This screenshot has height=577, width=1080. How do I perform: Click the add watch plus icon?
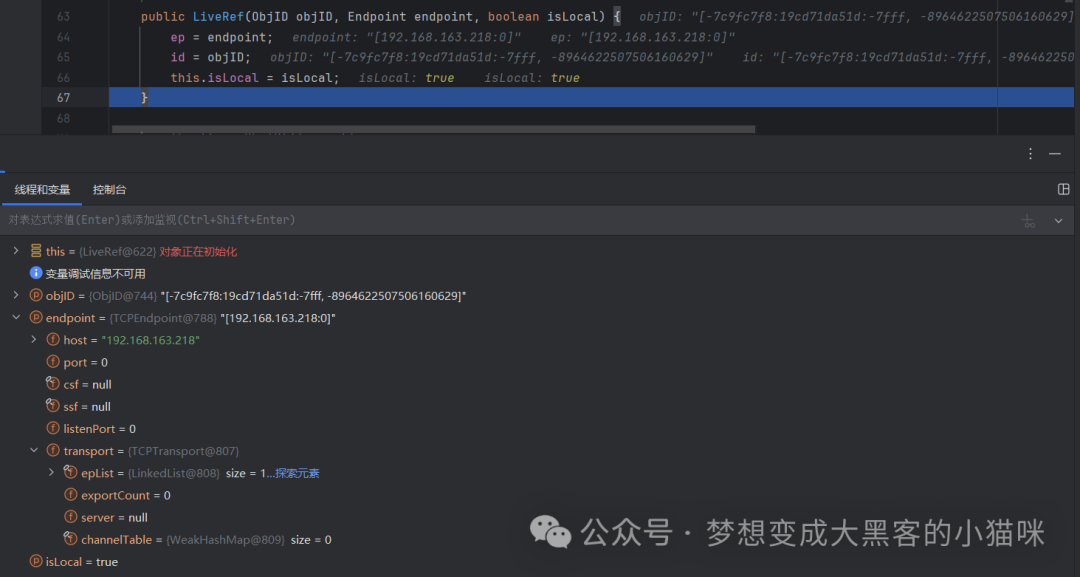coord(1028,221)
